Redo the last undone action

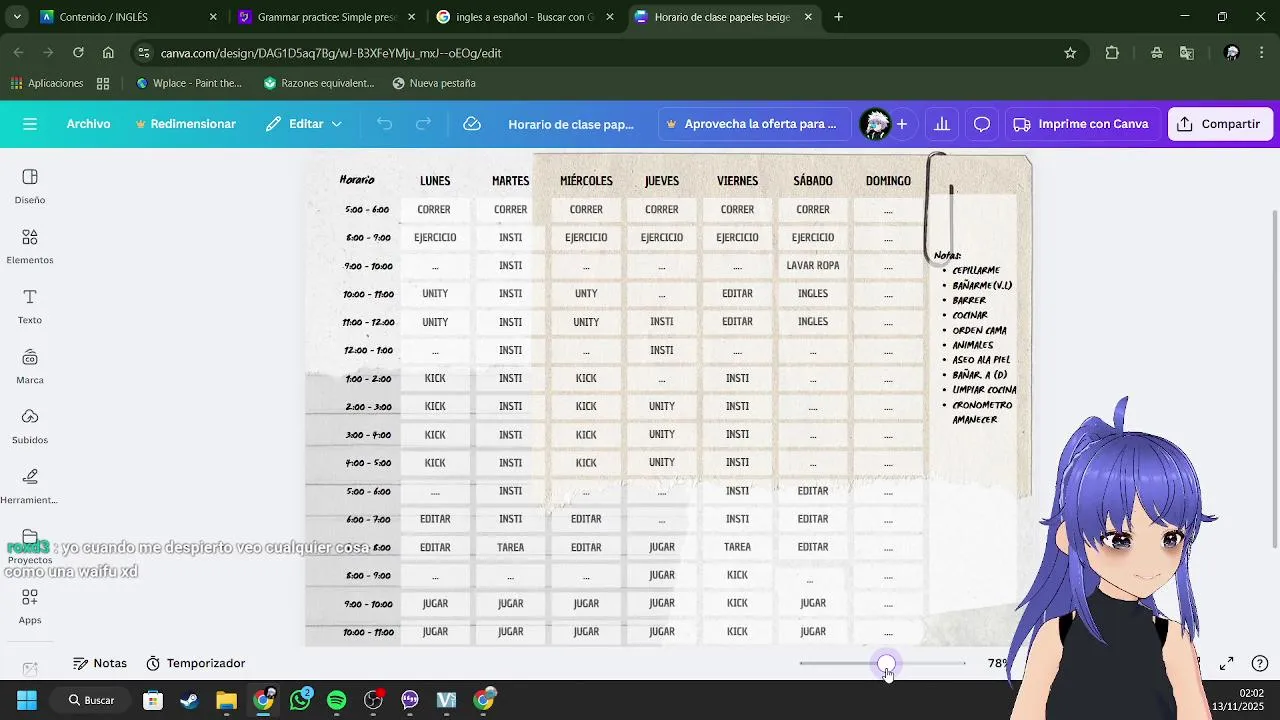point(423,124)
